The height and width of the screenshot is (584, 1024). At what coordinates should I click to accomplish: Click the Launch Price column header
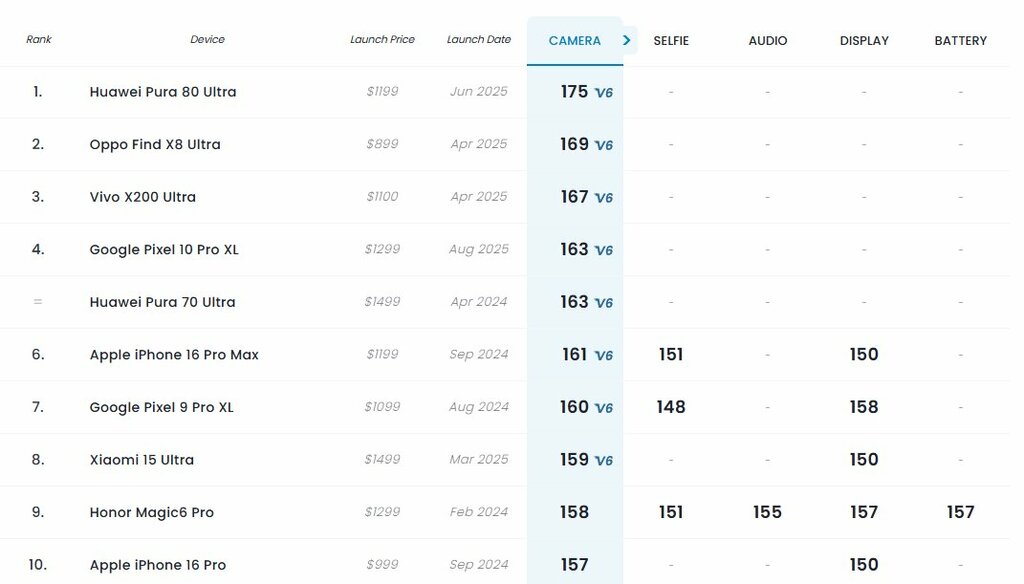382,40
